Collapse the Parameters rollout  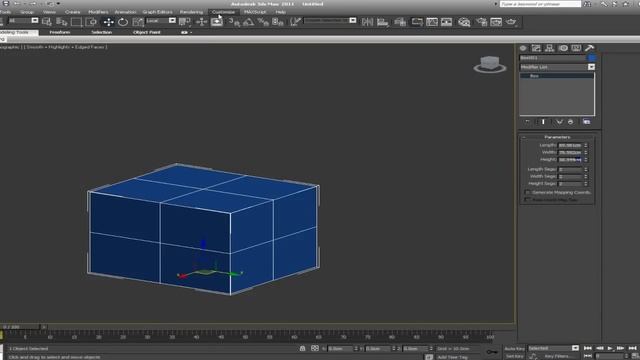[x=557, y=137]
